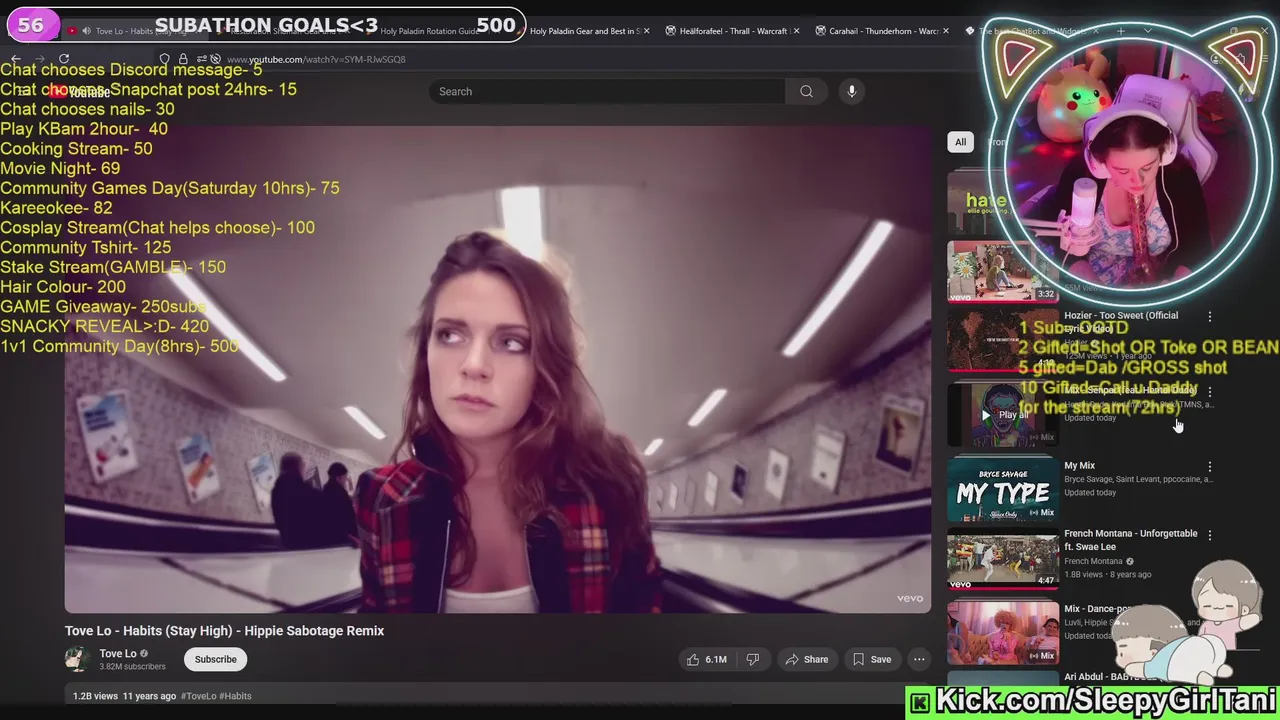Like the Tove Lo video
Screen dimensions: 1280x720
tap(706, 659)
